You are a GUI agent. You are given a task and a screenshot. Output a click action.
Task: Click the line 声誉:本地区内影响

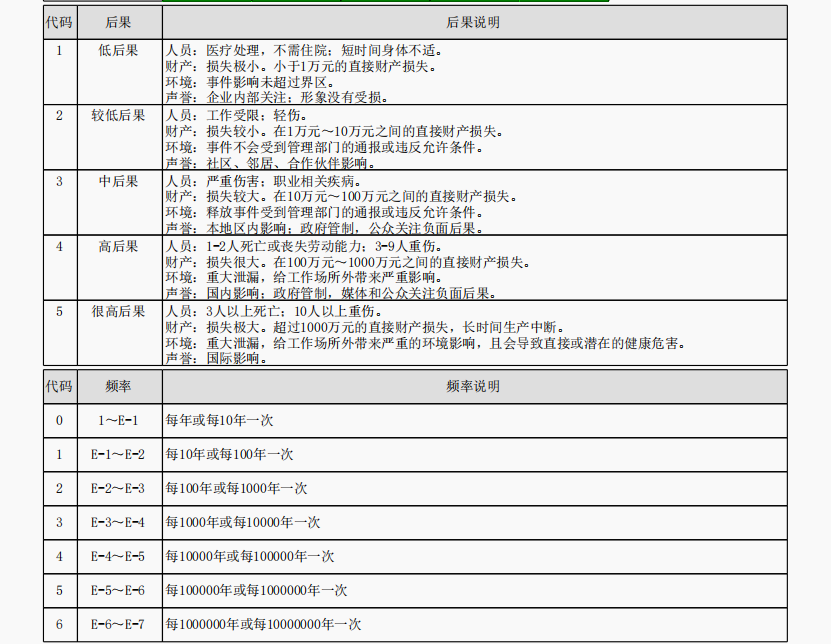324,228
